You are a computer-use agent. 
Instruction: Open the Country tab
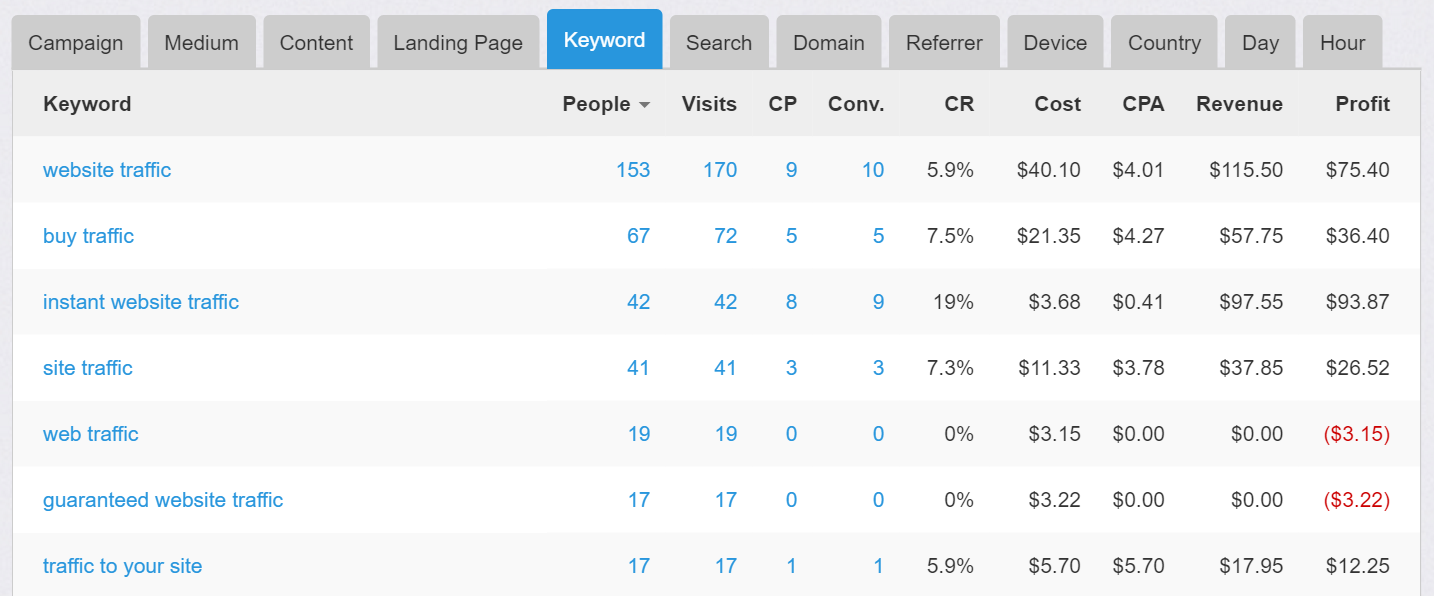(1164, 43)
